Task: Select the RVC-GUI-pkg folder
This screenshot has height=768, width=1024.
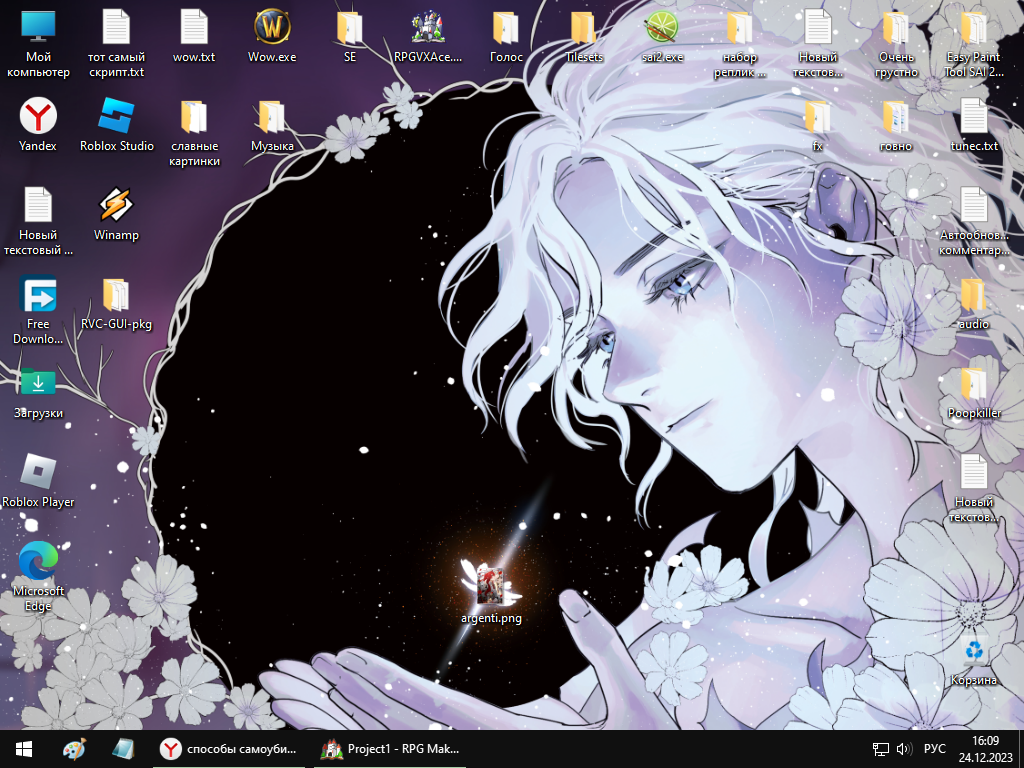Action: click(116, 303)
